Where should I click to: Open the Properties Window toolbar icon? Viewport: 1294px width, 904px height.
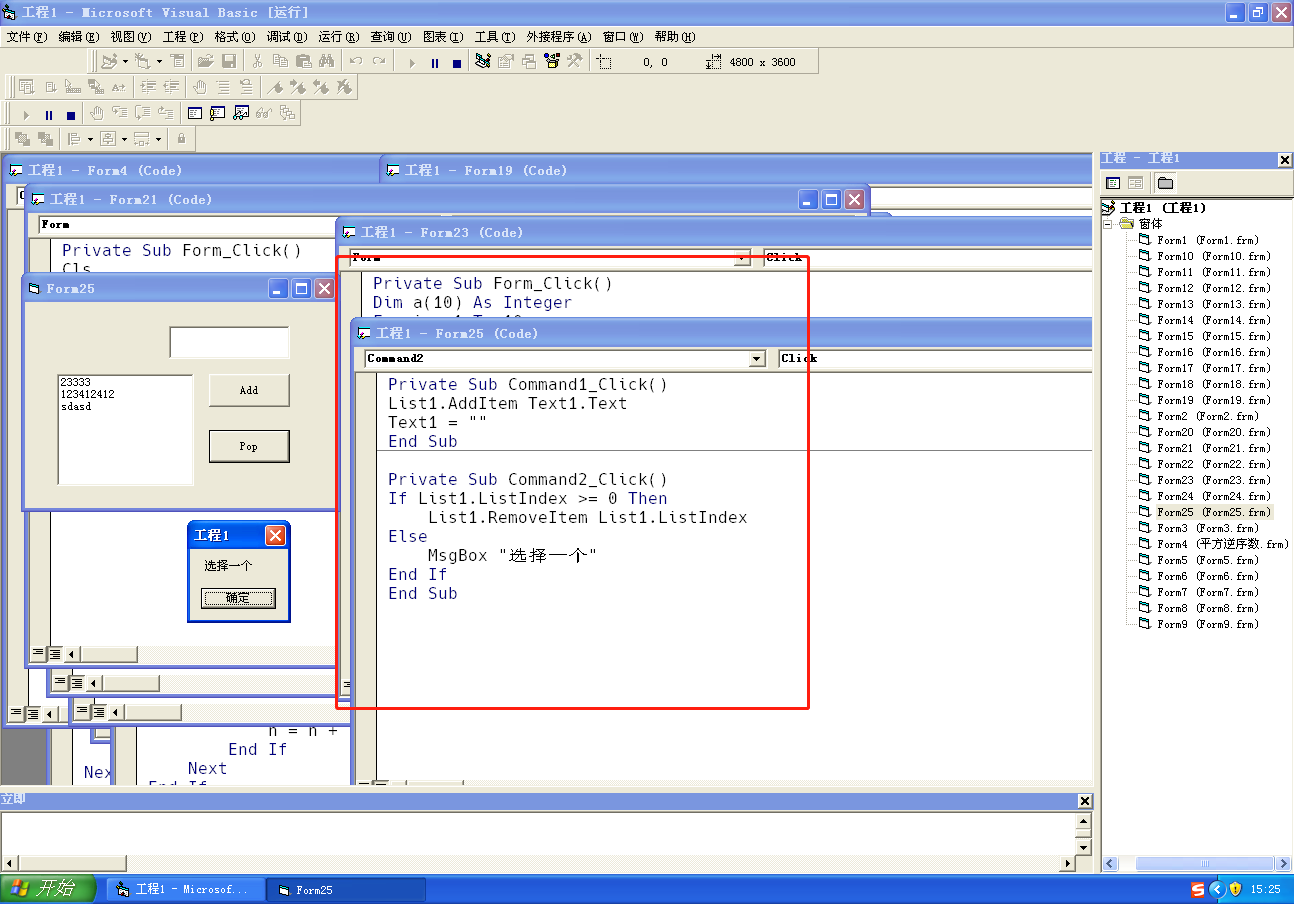(x=506, y=61)
